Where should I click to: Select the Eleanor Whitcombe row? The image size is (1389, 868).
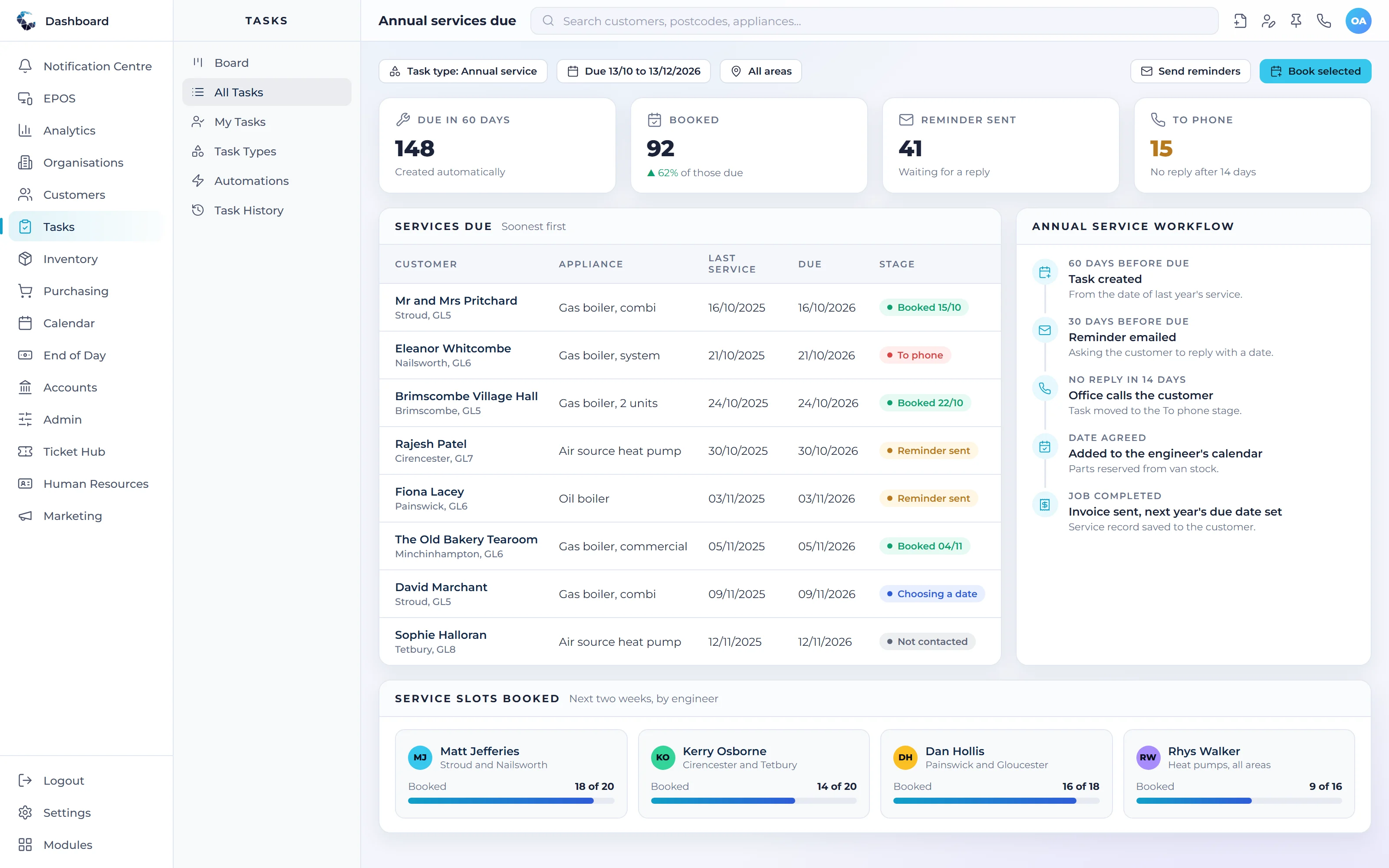(690, 355)
